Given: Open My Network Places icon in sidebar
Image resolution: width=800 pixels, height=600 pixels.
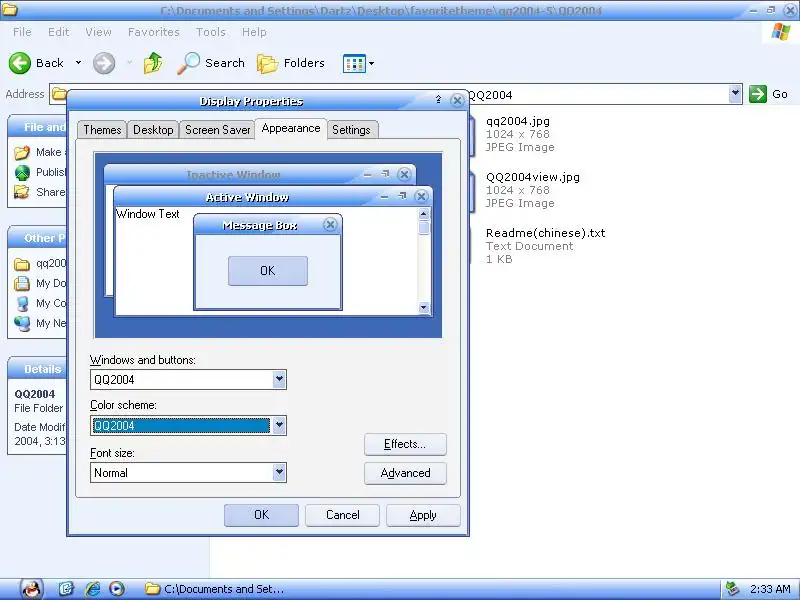Looking at the screenshot, I should point(22,323).
